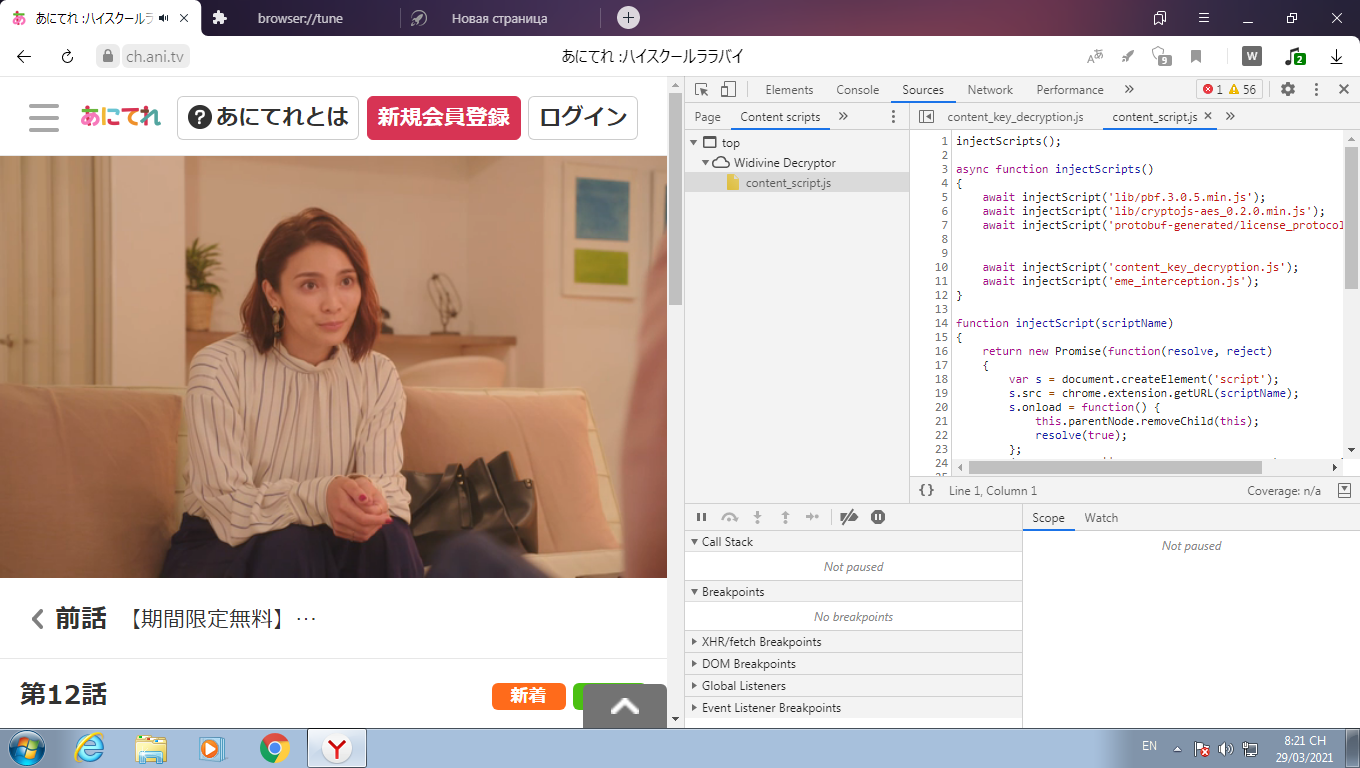Click the 新規会員登録 registration button

tap(443, 117)
